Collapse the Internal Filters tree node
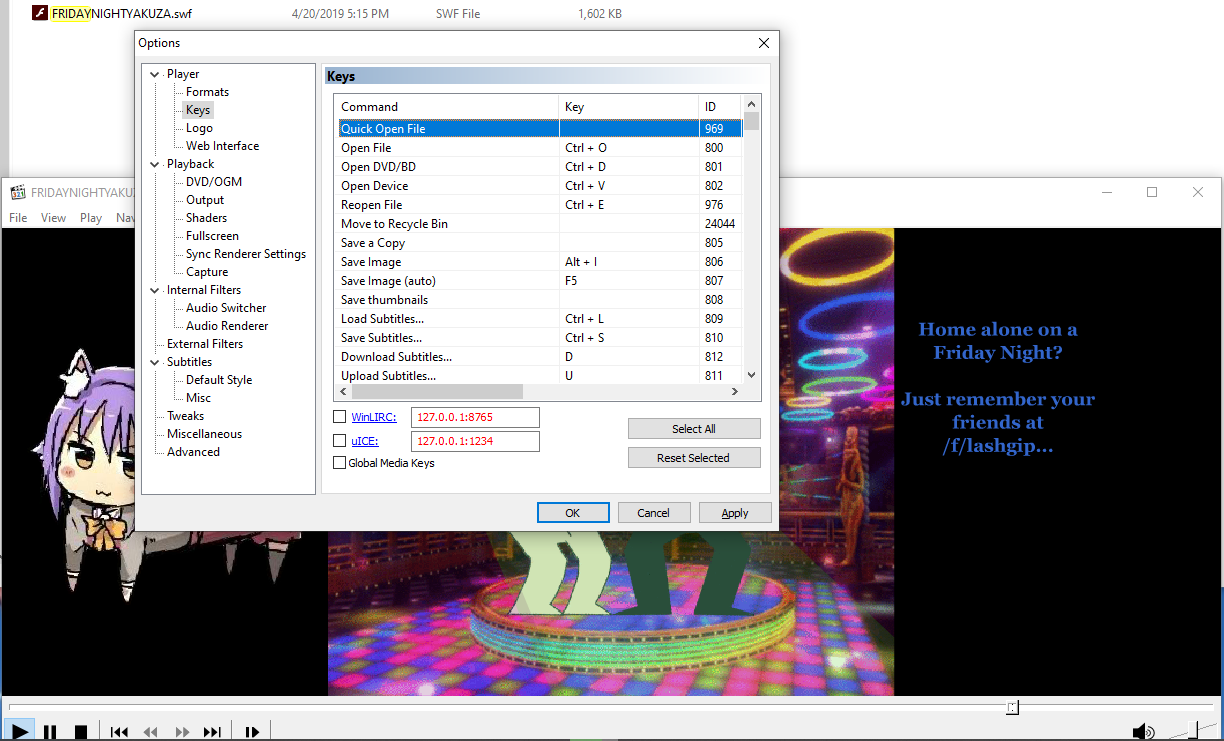Image resolution: width=1224 pixels, height=741 pixels. tap(154, 290)
